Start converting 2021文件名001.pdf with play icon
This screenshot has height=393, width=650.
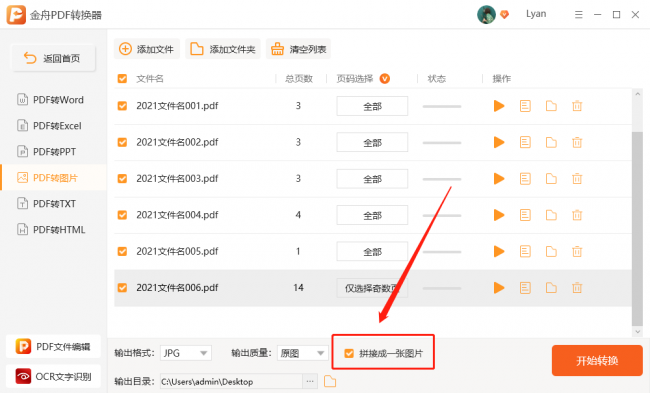click(x=499, y=106)
